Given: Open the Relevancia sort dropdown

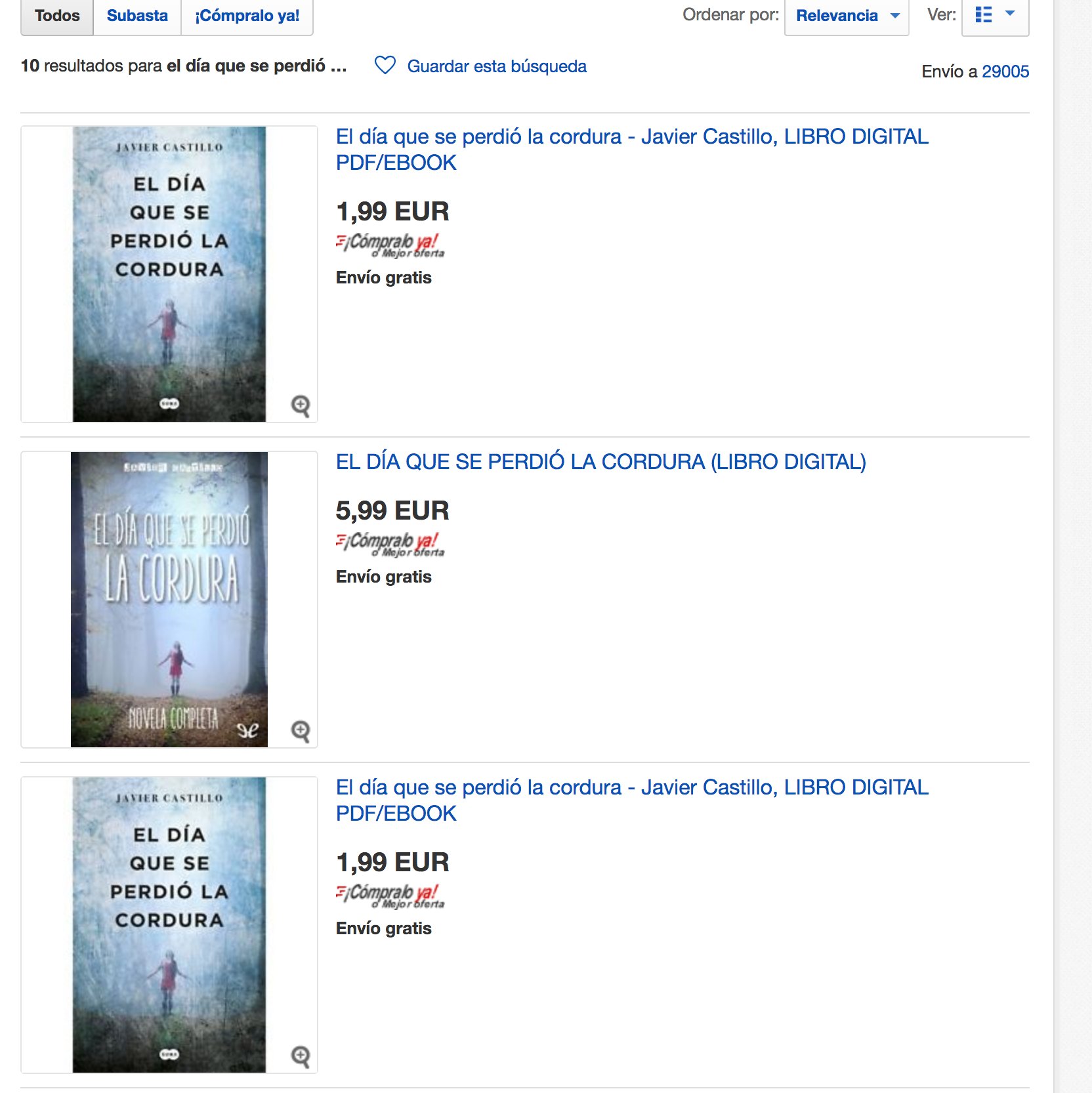Looking at the screenshot, I should click(847, 16).
